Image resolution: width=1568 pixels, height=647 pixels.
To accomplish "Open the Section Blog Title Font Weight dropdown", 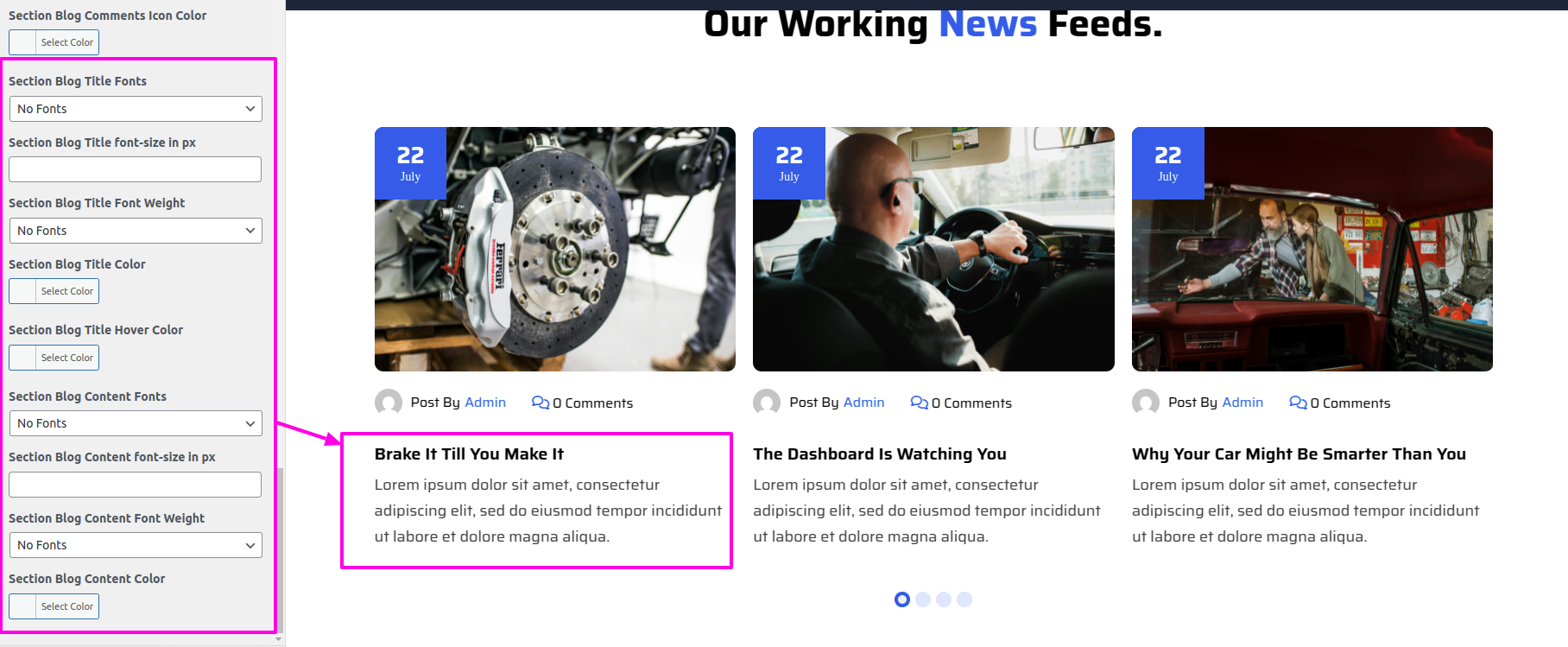I will [136, 231].
